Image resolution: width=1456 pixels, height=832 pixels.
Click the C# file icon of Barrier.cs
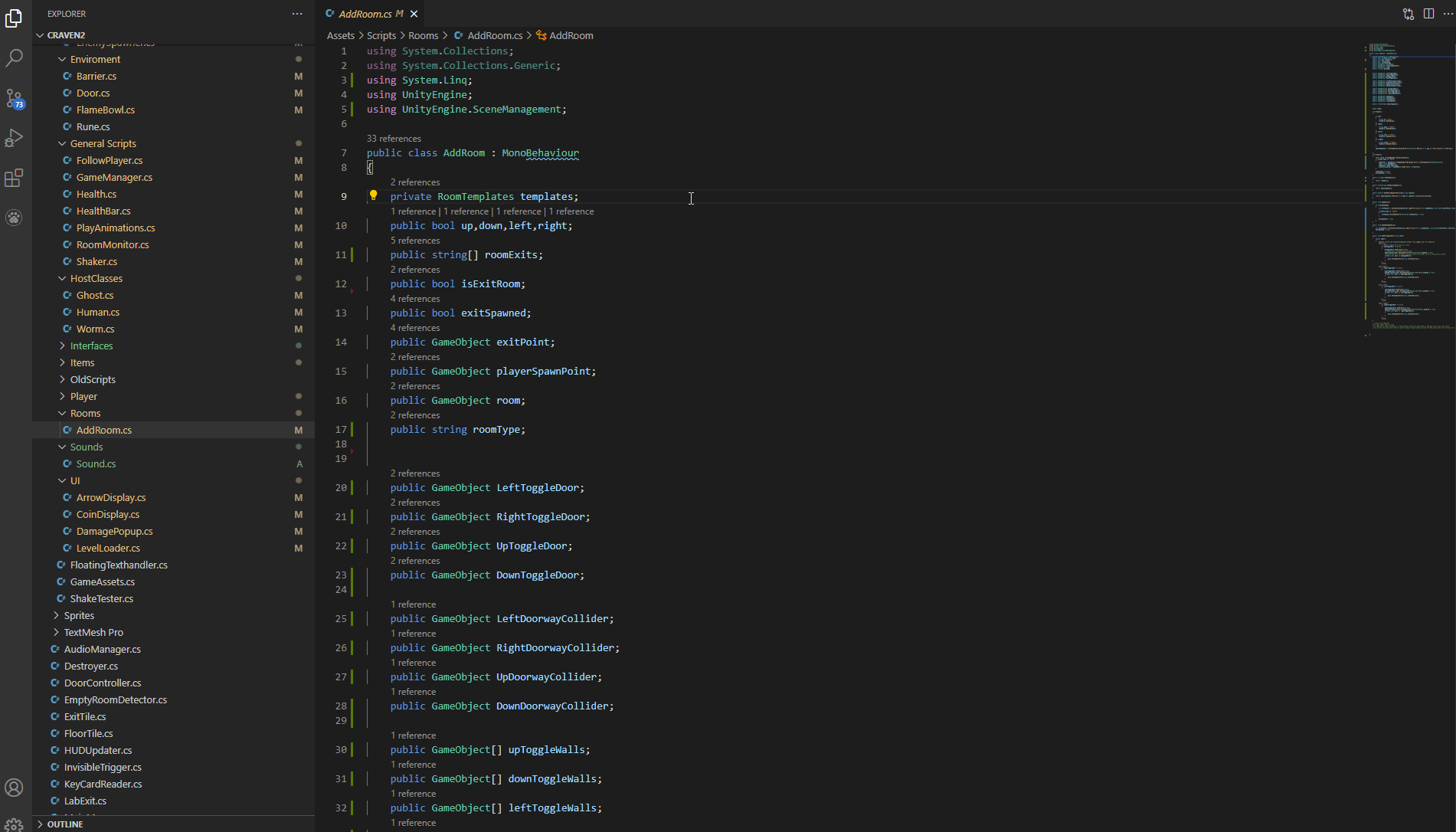point(67,76)
